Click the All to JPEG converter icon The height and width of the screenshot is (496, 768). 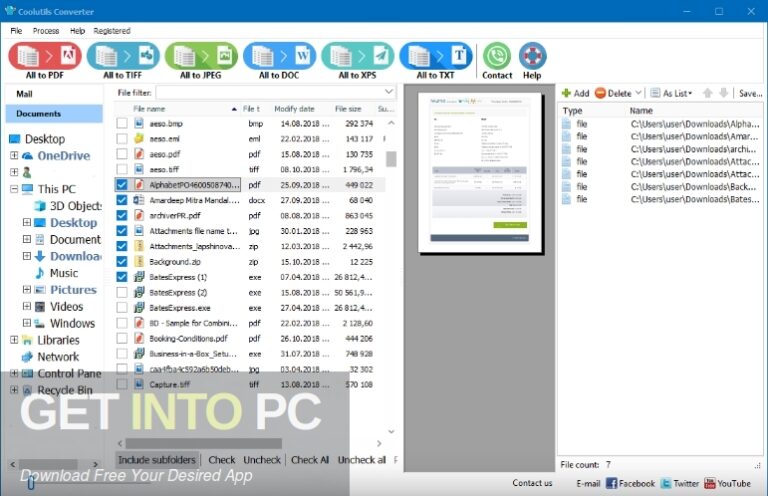coord(201,56)
